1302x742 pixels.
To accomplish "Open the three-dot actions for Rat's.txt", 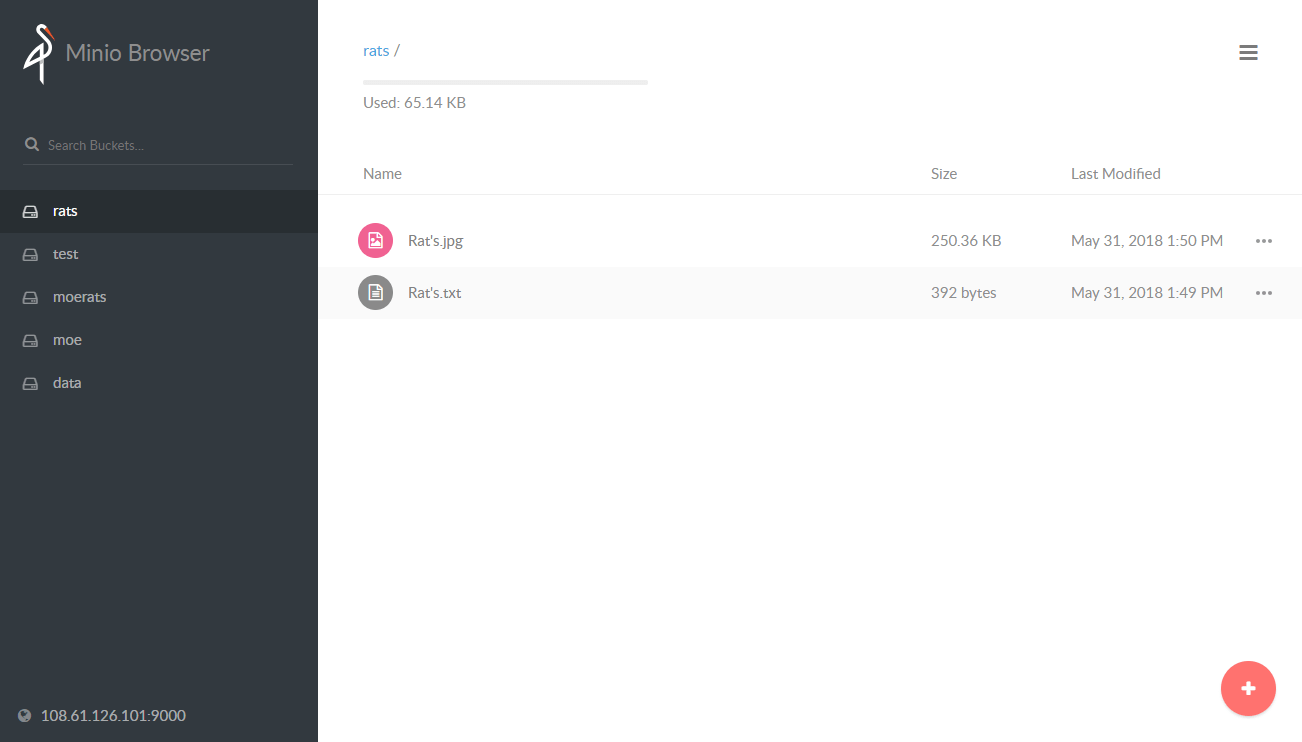I will tap(1264, 293).
